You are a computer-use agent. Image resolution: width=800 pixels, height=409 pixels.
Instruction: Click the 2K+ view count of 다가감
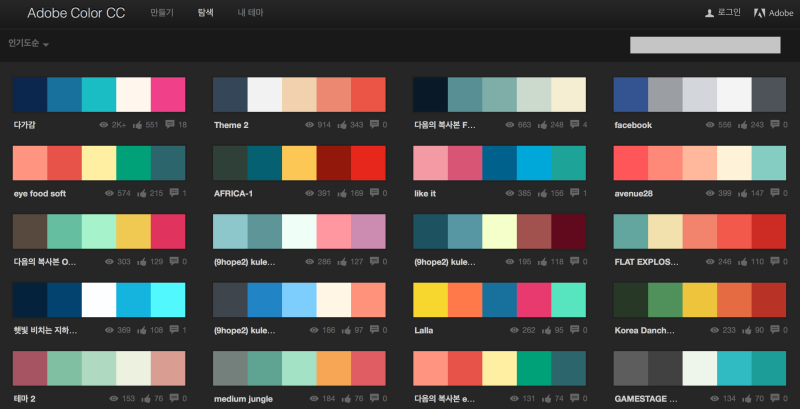coord(120,125)
